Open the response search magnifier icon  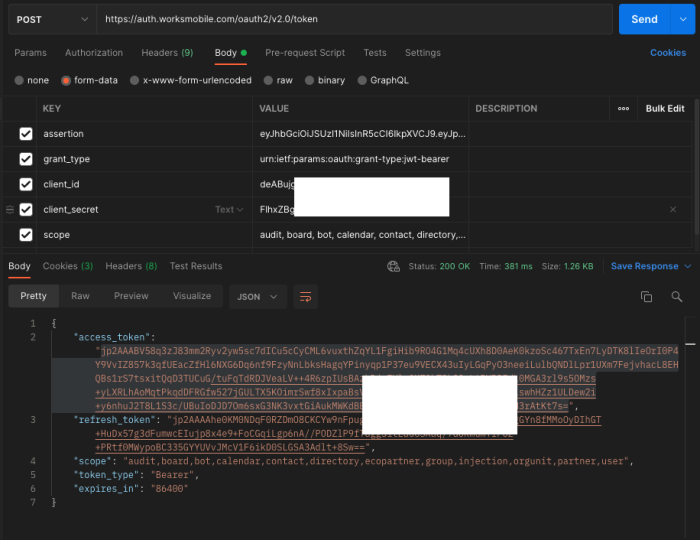(677, 296)
